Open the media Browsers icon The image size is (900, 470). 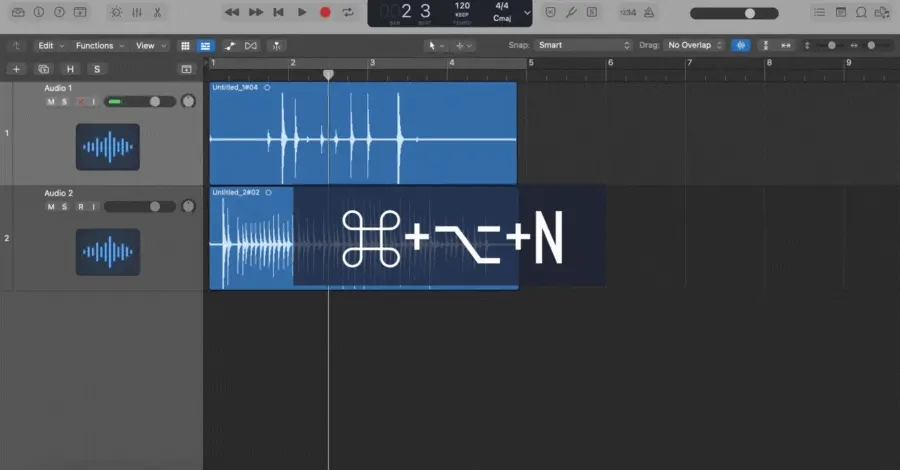[882, 12]
